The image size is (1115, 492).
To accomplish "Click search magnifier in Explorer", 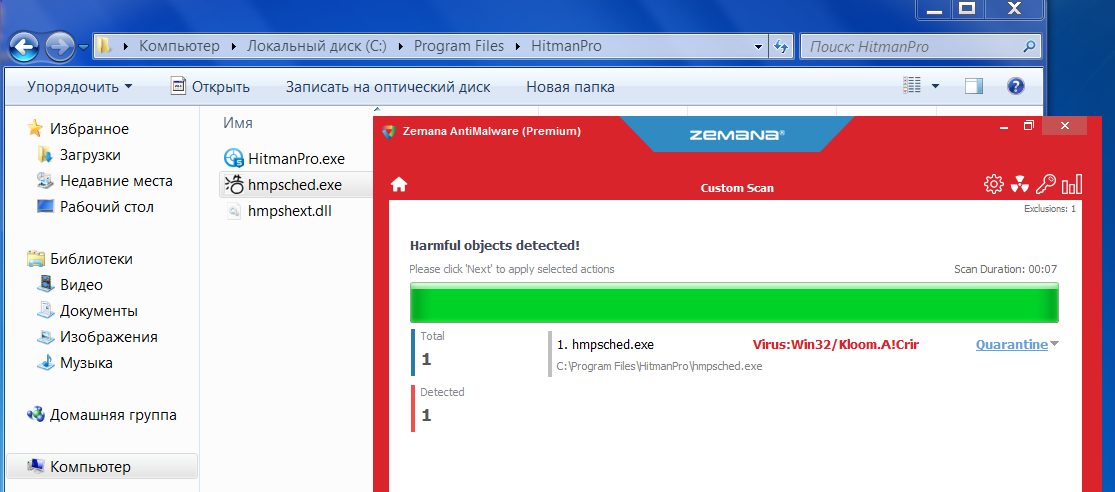I will (x=1029, y=47).
